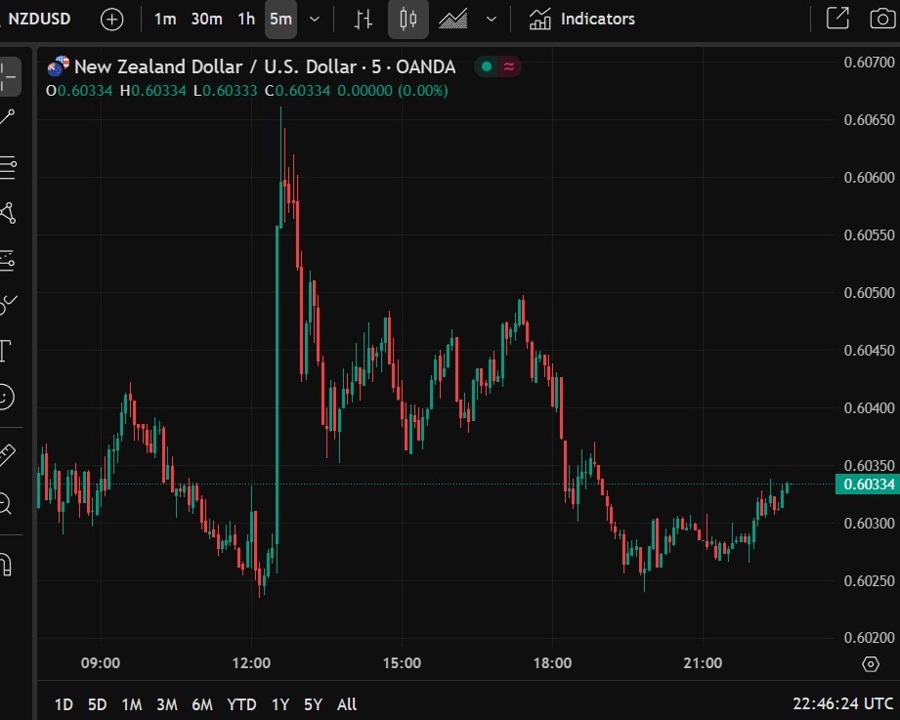Switch chart to candlestick style
The width and height of the screenshot is (900, 720).
(x=408, y=19)
